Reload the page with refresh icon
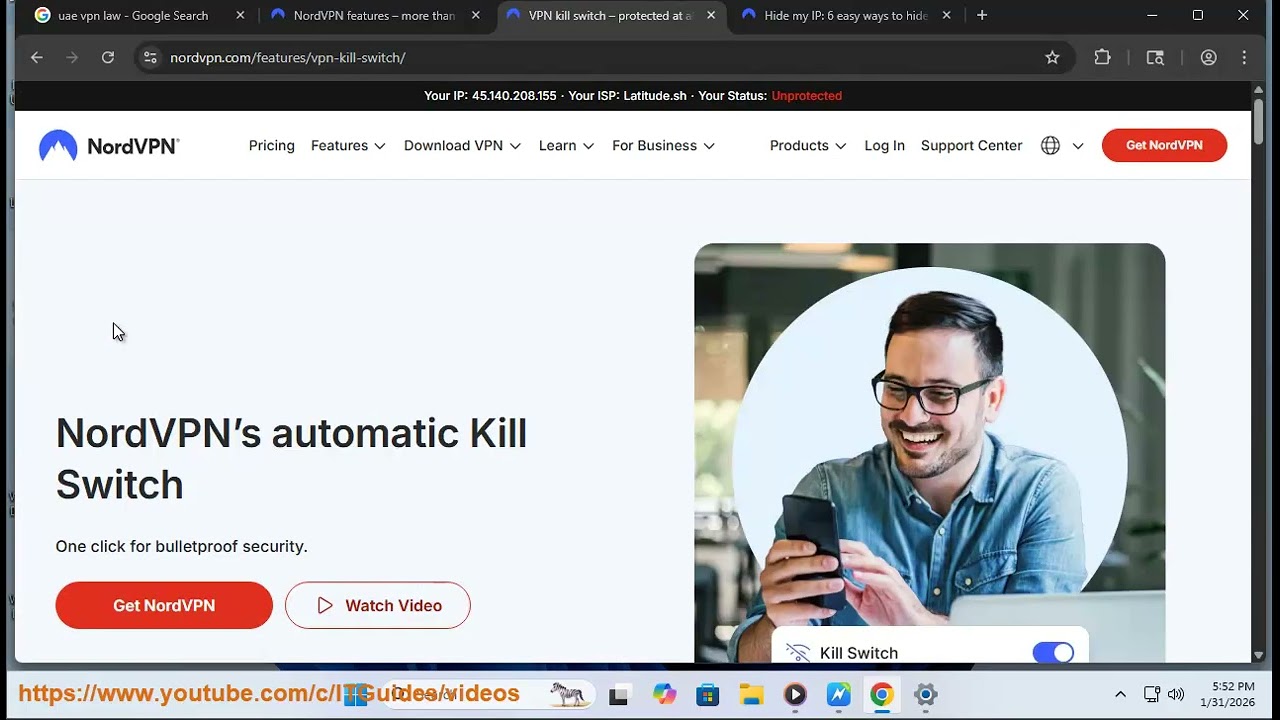This screenshot has height=720, width=1280. [108, 58]
